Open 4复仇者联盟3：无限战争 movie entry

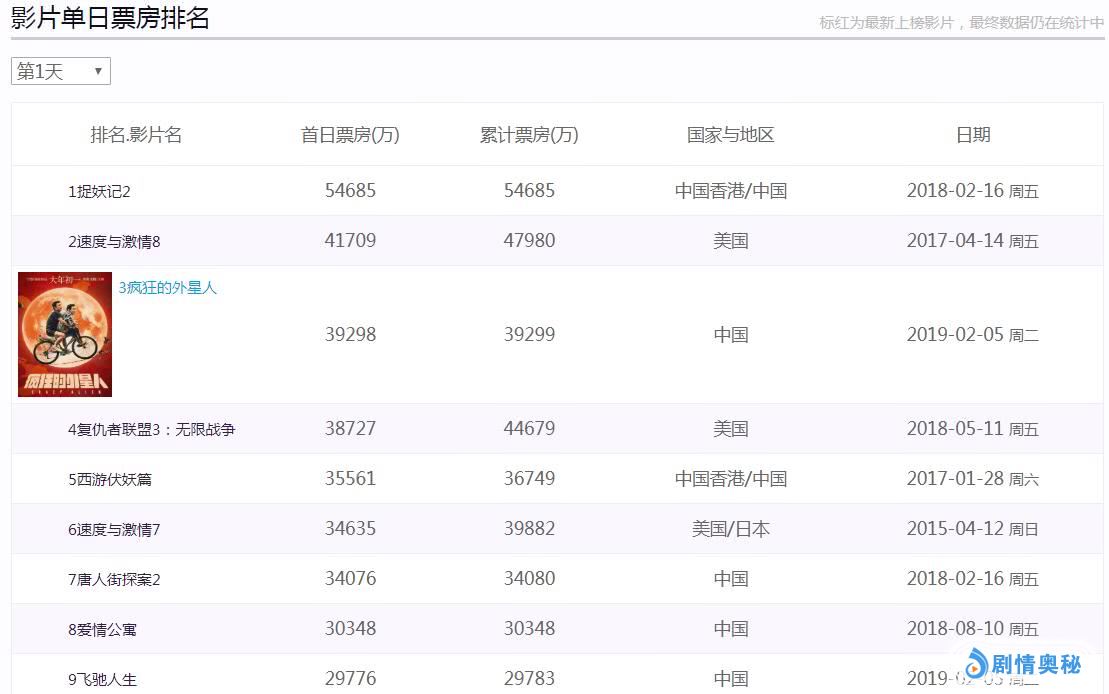click(x=151, y=430)
